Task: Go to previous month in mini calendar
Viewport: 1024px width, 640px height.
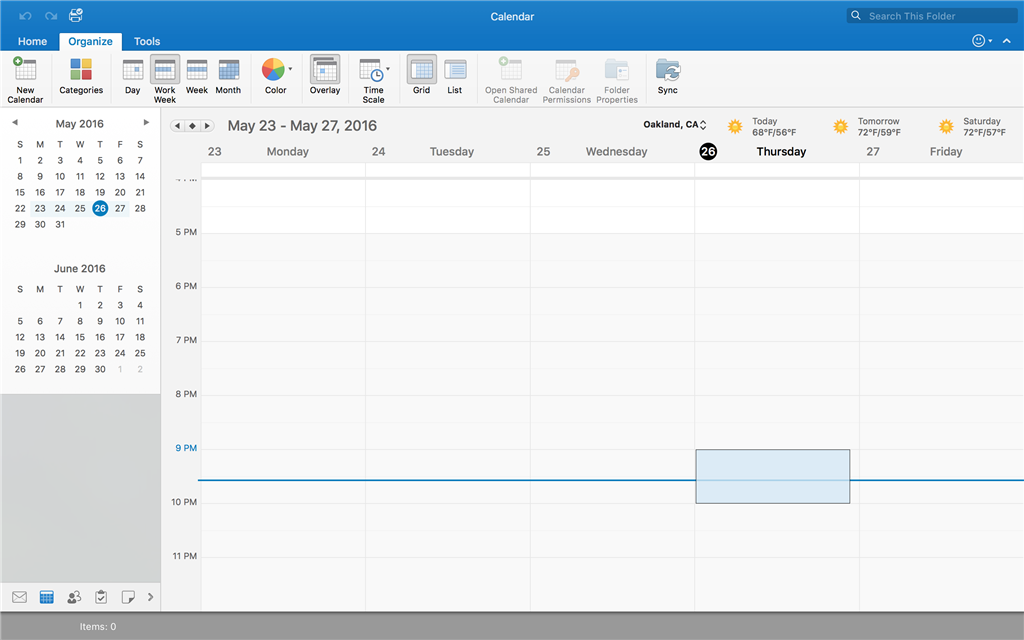Action: coord(14,122)
